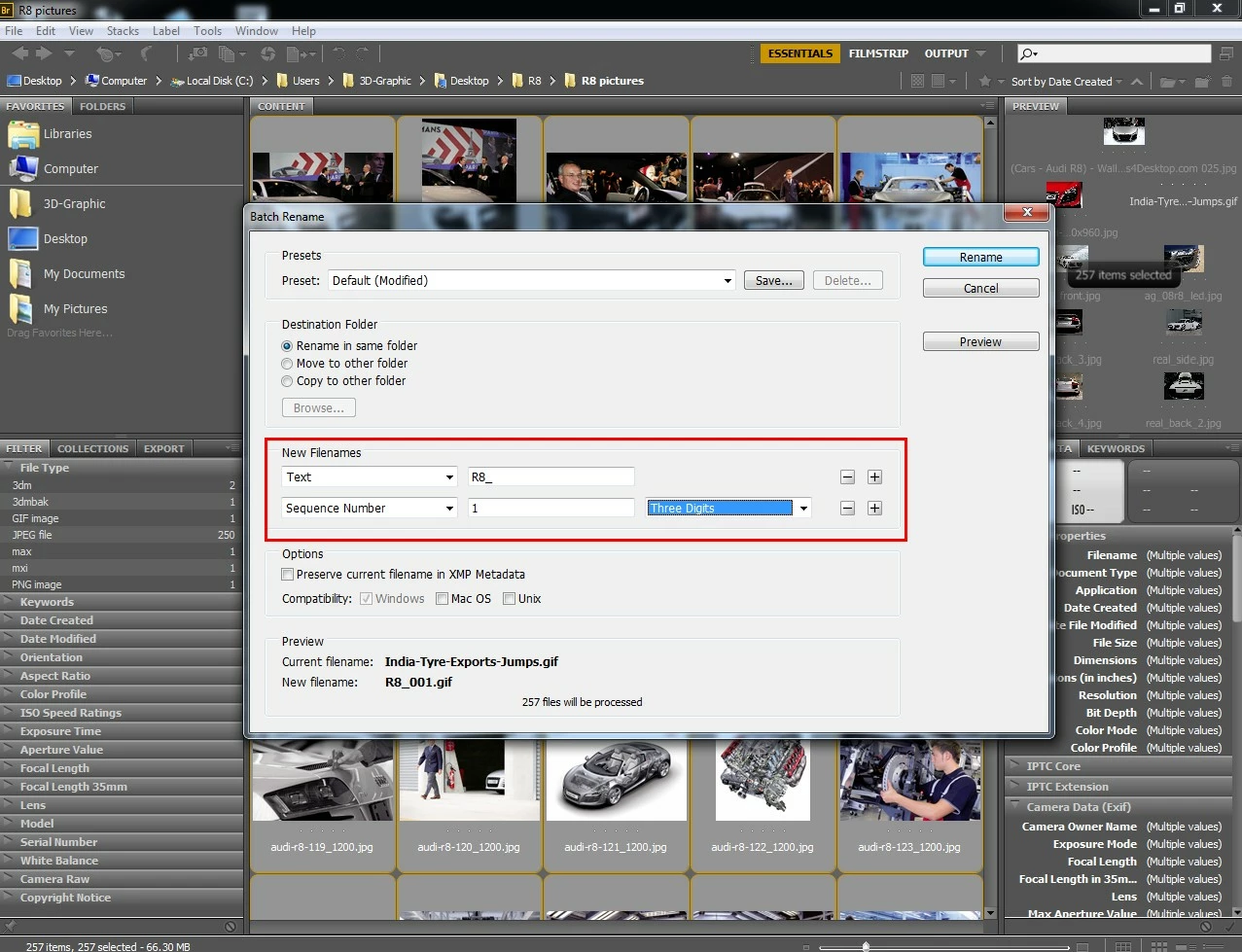Screen dimensions: 1242x952
Task: Switch to the COLLECTIONS tab
Action: [x=92, y=448]
